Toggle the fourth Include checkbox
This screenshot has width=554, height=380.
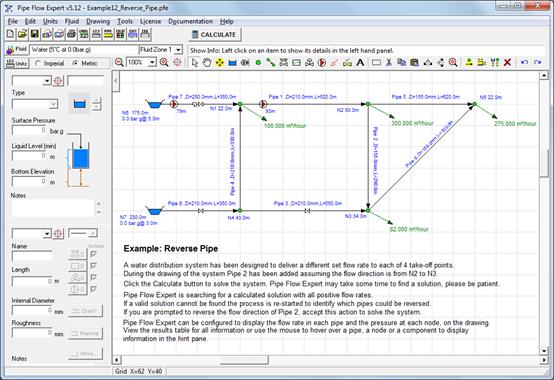pos(93,289)
